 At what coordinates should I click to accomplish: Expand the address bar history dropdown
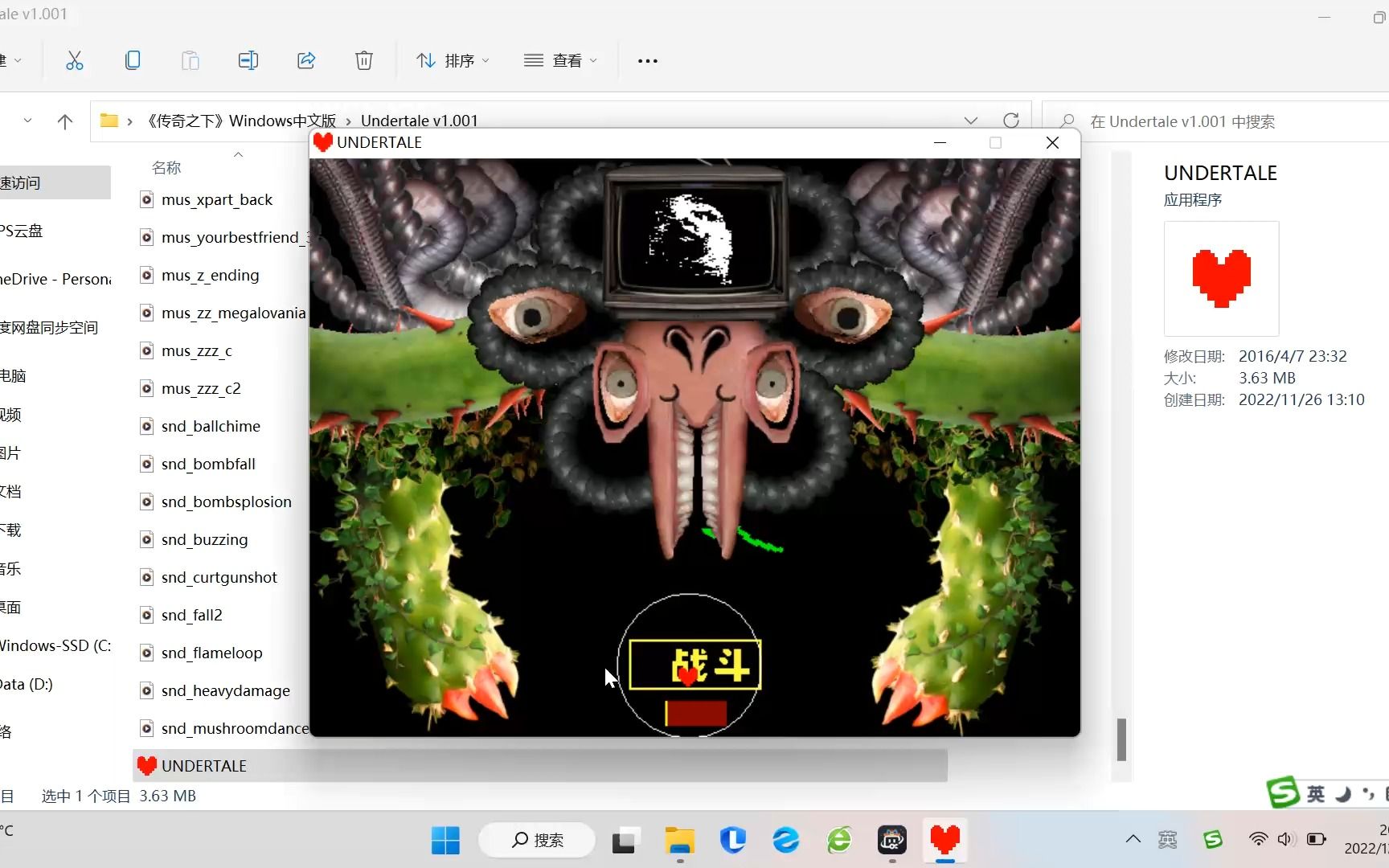coord(971,121)
